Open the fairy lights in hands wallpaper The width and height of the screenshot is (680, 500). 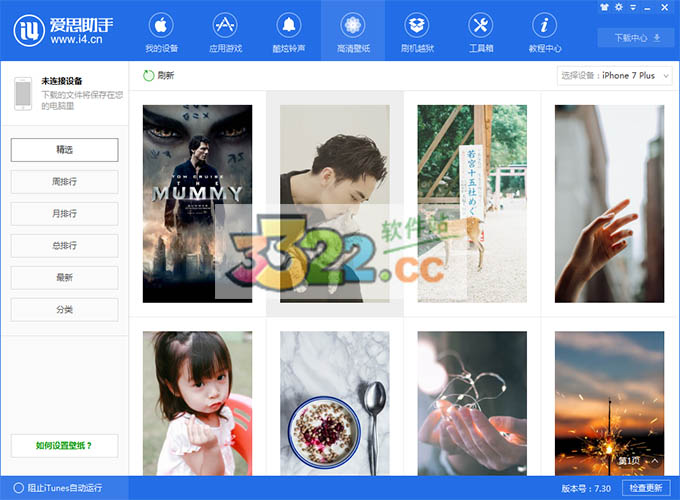click(472, 403)
